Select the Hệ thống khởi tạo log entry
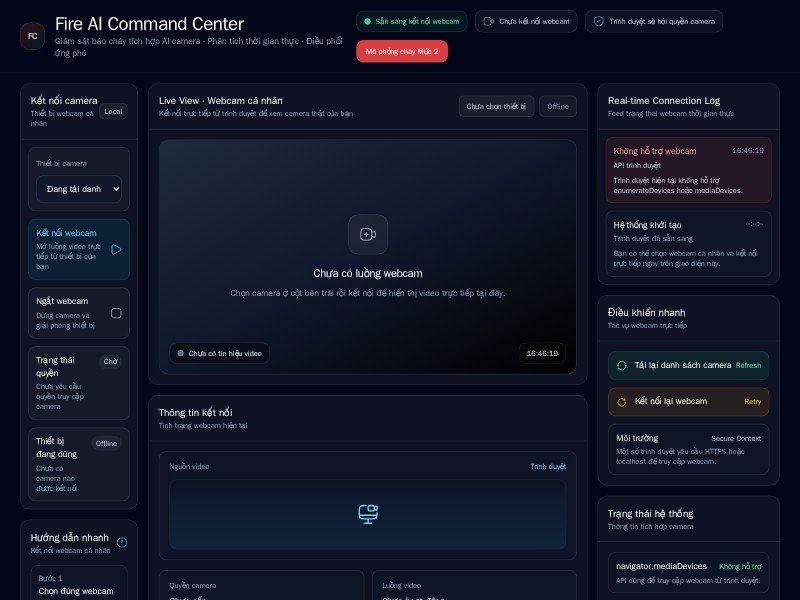800x600 pixels. (688, 243)
